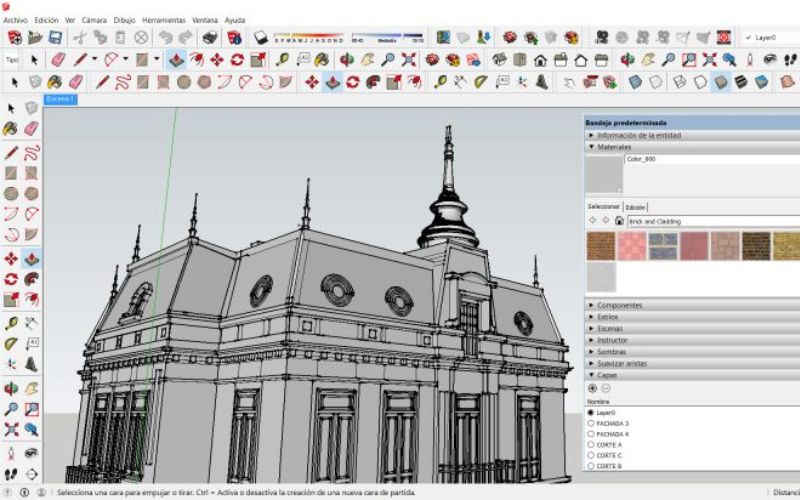Pick the first brown brick material swatch
This screenshot has width=800, height=500.
[601, 246]
